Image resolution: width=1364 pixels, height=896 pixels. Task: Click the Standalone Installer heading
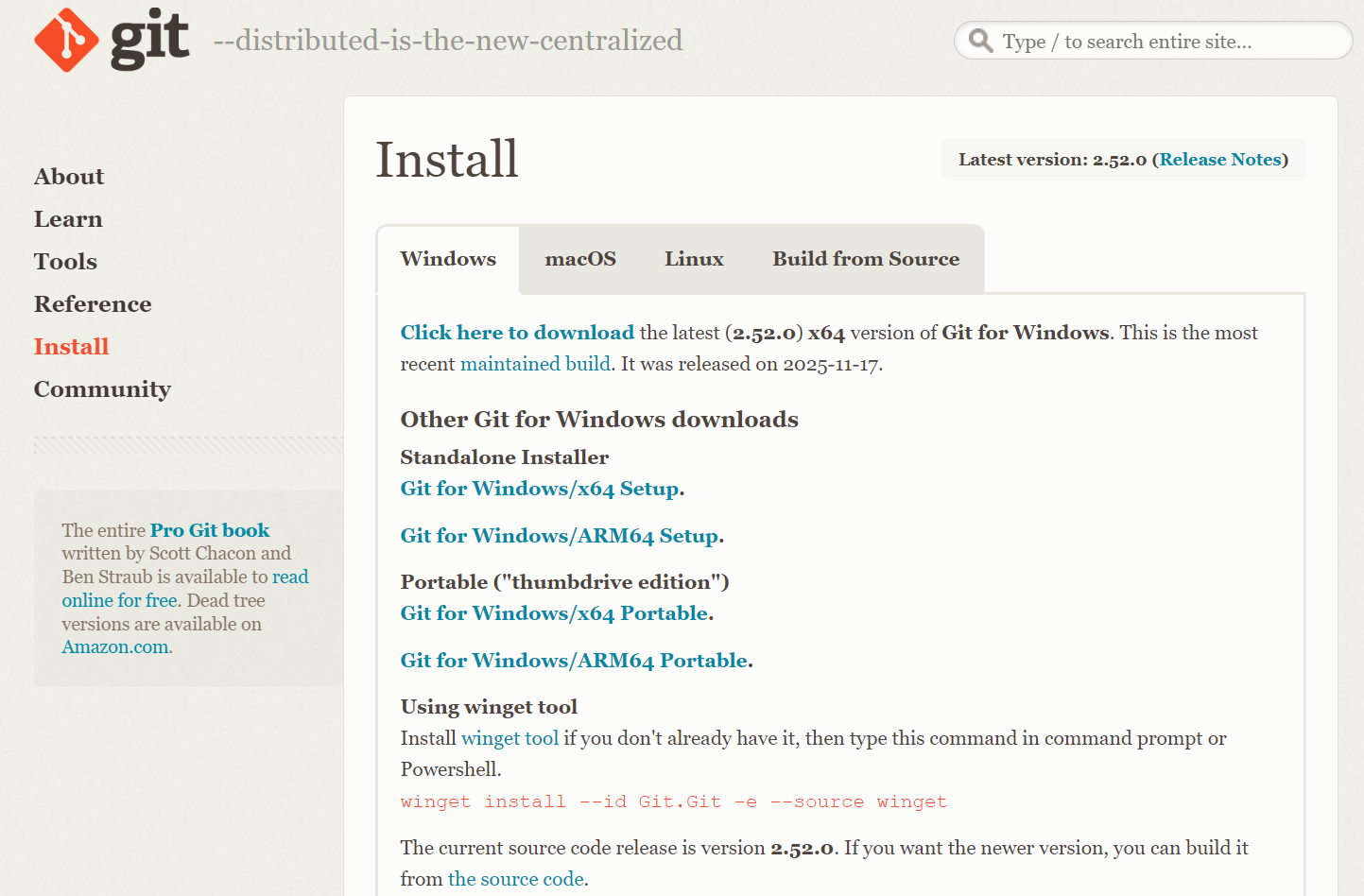tap(505, 457)
